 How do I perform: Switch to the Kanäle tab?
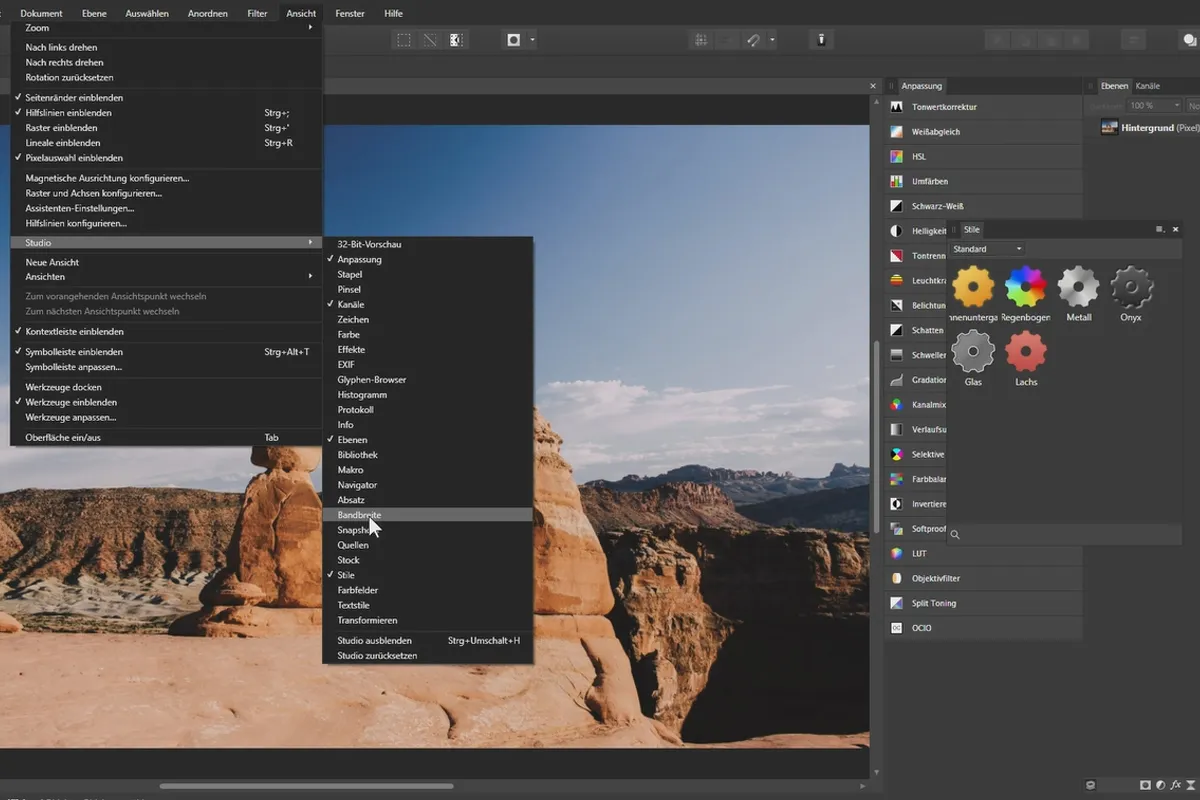[1147, 86]
